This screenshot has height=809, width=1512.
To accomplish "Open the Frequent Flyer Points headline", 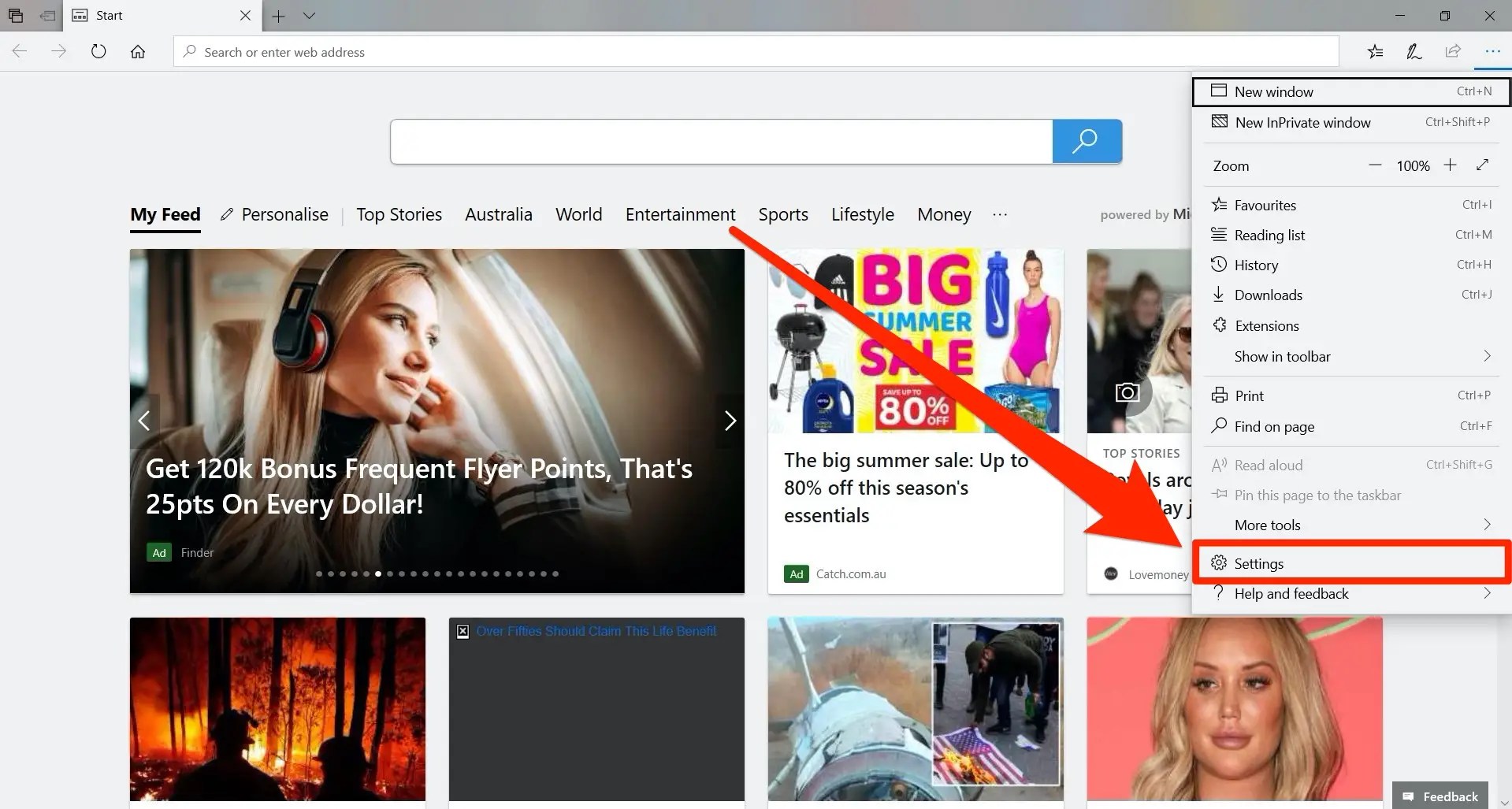I will click(419, 486).
